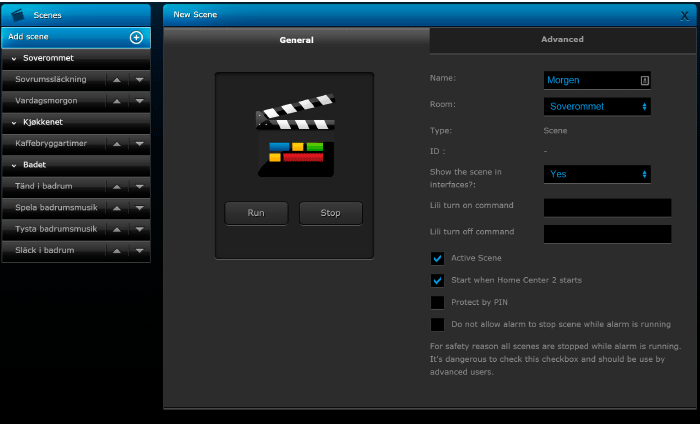The height and width of the screenshot is (426, 700).
Task: Click the plus icon beside Add scene
Action: [136, 37]
